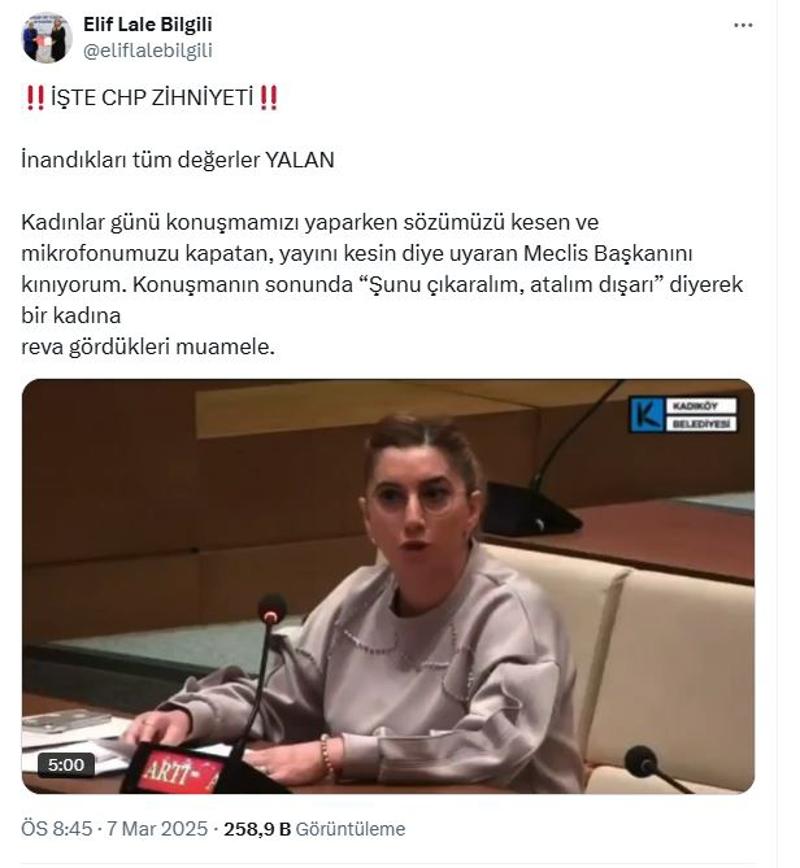Open the three-dot more options menu
The width and height of the screenshot is (800, 868).
742,25
